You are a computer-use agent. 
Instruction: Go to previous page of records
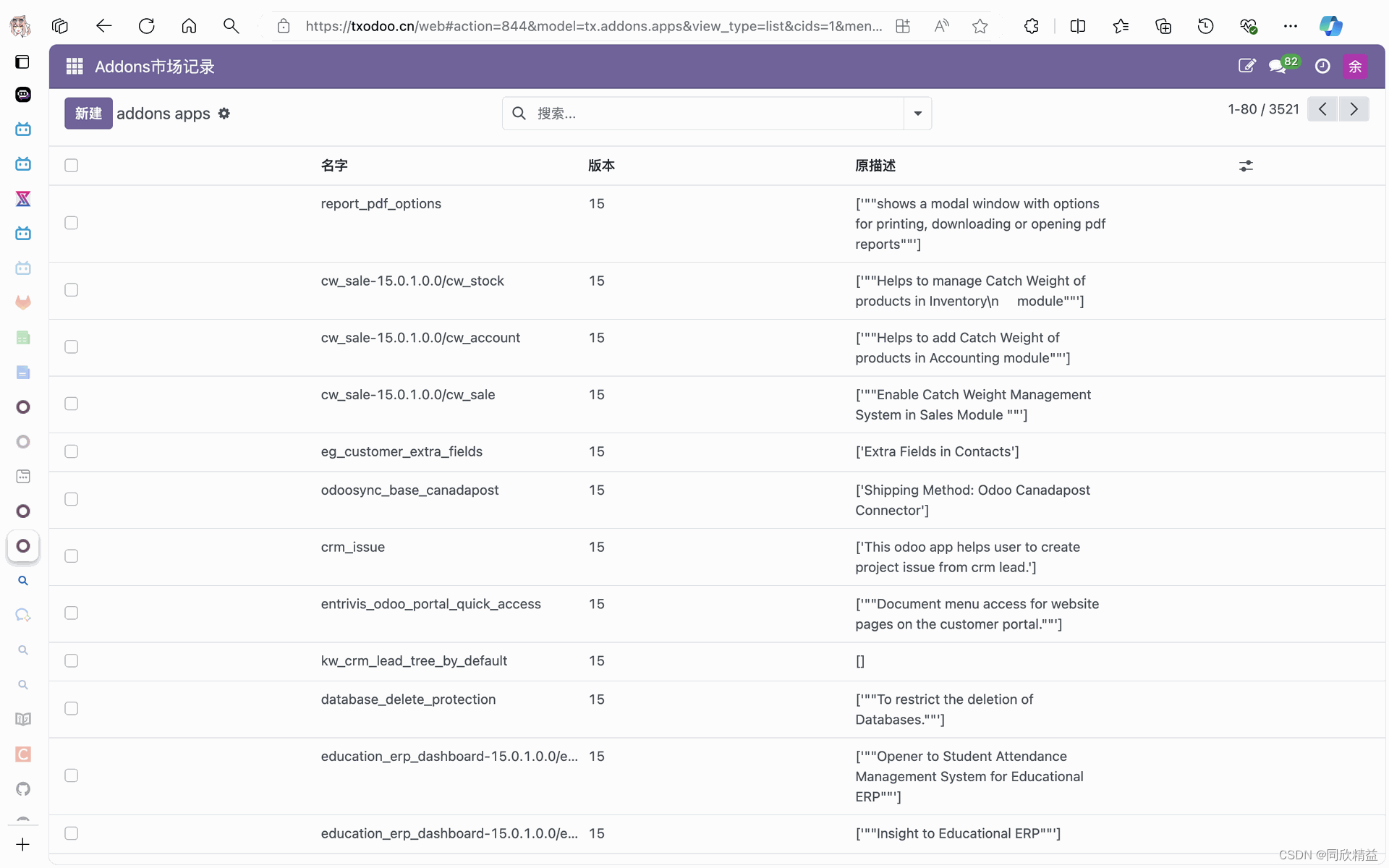point(1322,109)
